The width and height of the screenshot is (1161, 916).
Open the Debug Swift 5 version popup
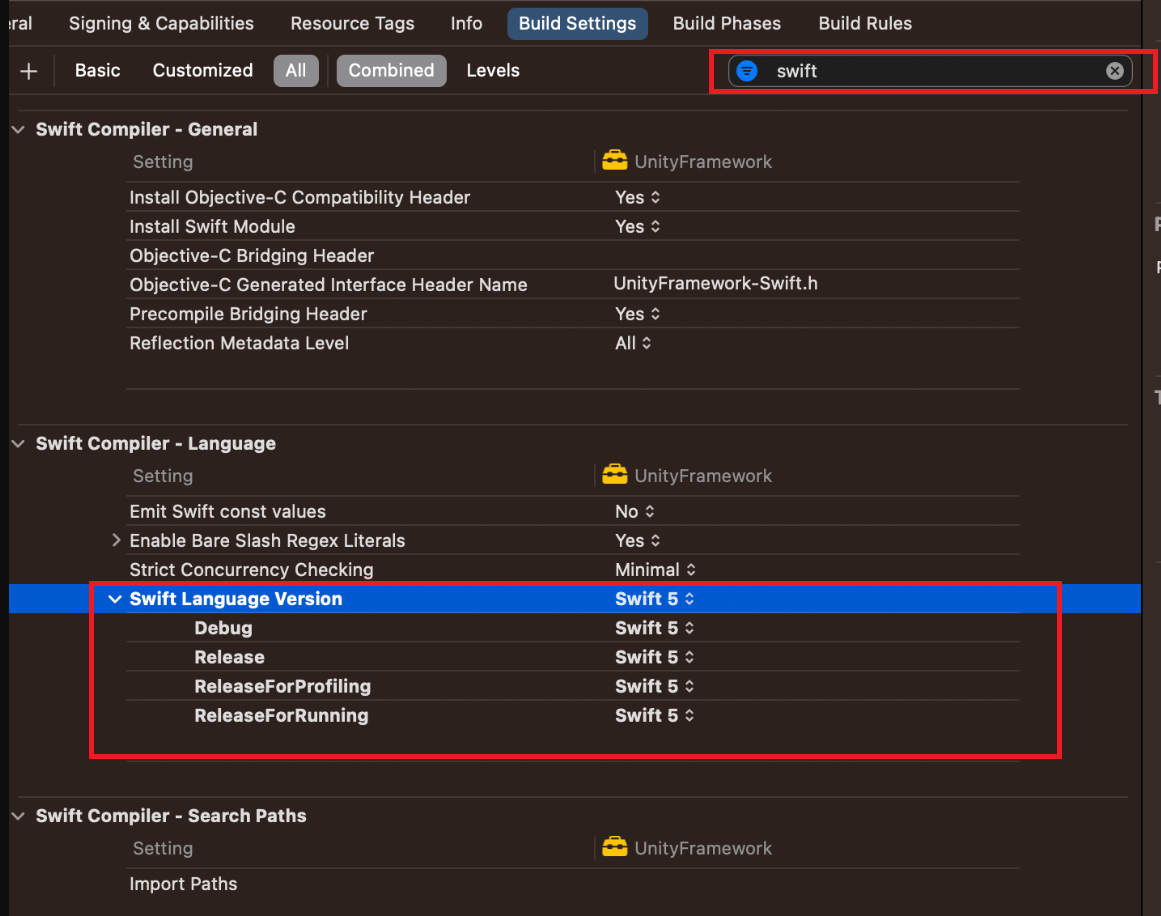click(x=655, y=628)
